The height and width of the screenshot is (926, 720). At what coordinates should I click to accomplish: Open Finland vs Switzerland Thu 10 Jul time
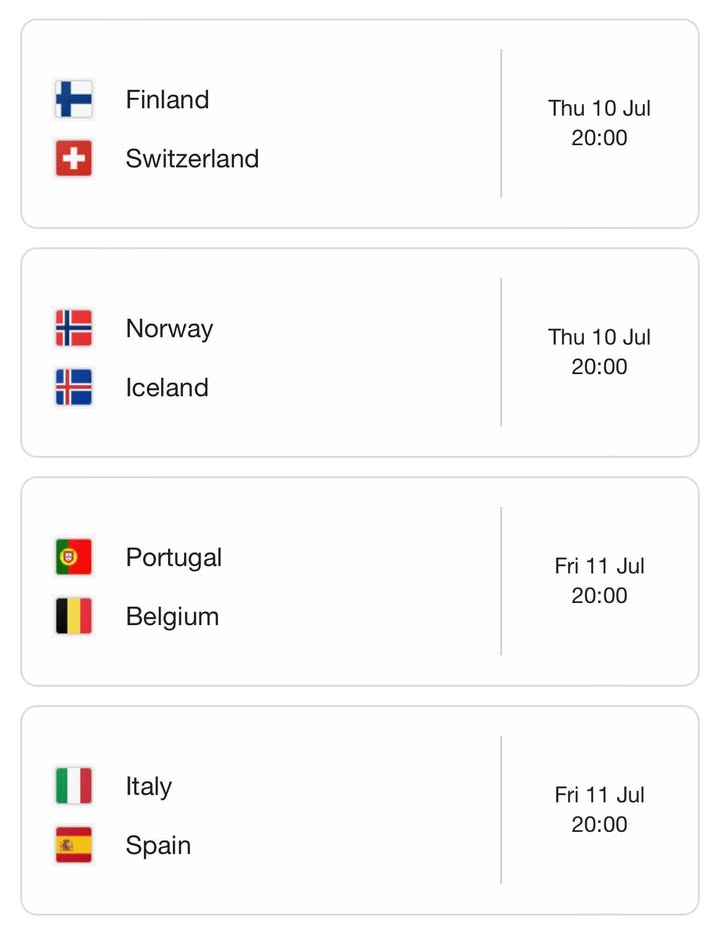(600, 123)
